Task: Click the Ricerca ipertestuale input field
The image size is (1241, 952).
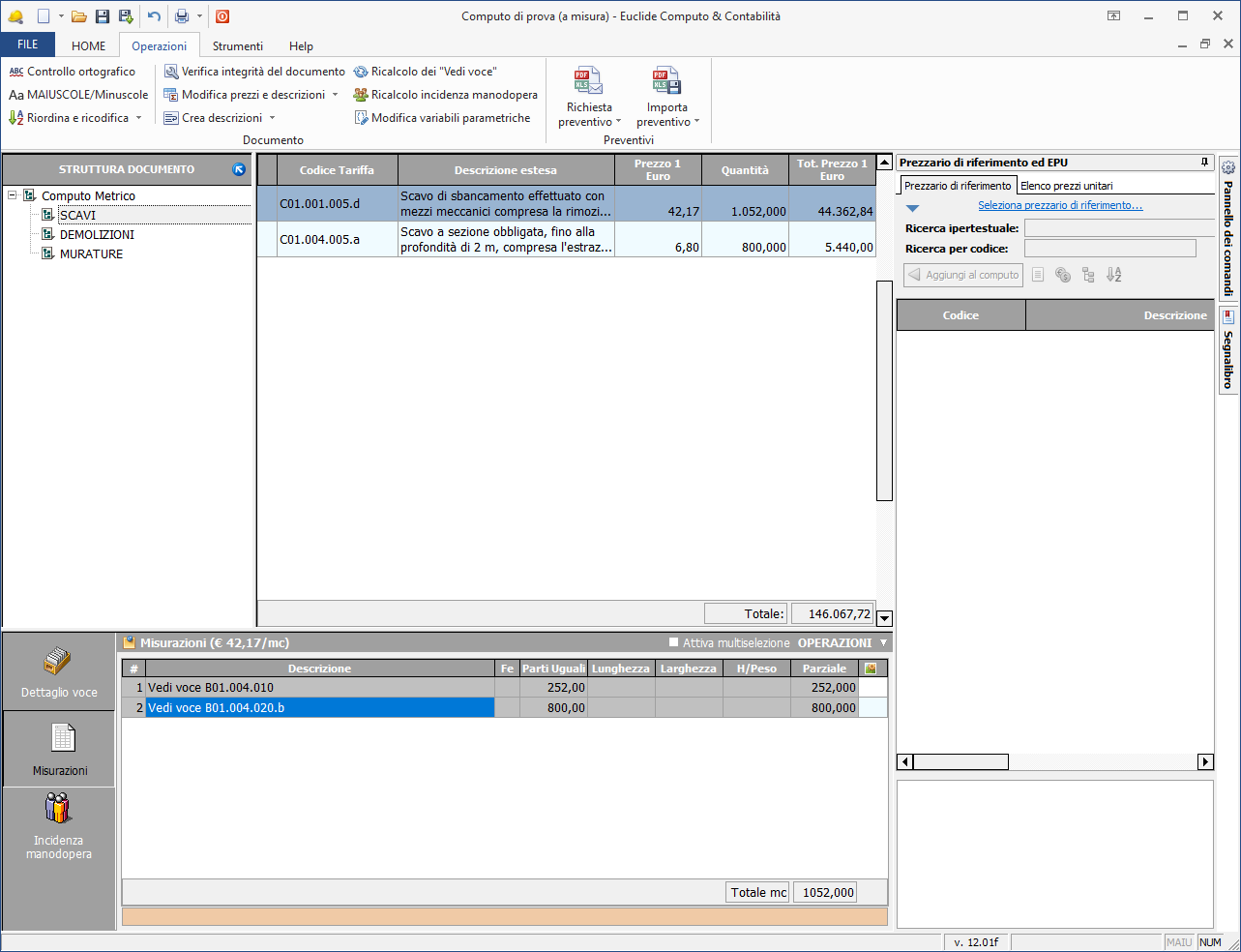Action: (x=1118, y=228)
